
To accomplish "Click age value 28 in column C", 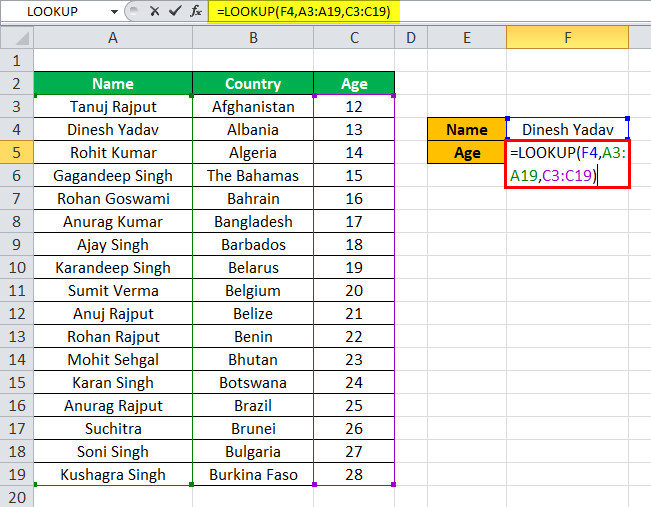I will (x=354, y=474).
